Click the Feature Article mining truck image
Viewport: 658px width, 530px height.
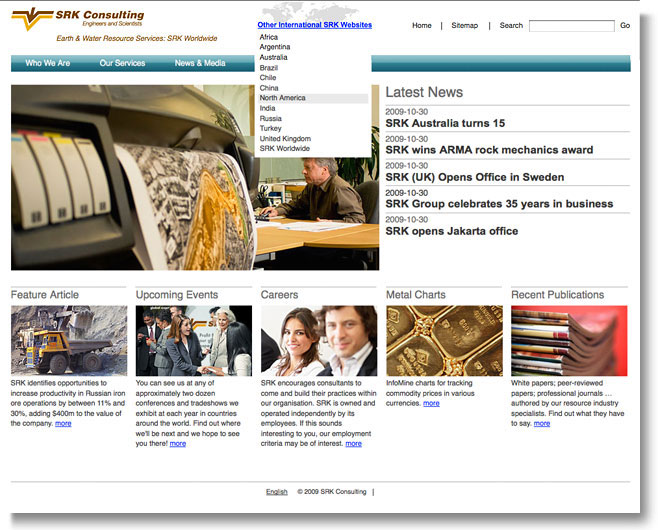pos(69,340)
